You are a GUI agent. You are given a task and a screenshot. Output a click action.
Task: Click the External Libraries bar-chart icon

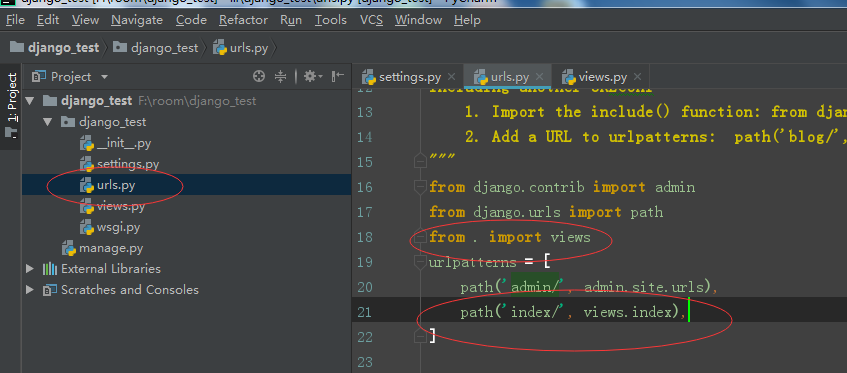click(50, 269)
